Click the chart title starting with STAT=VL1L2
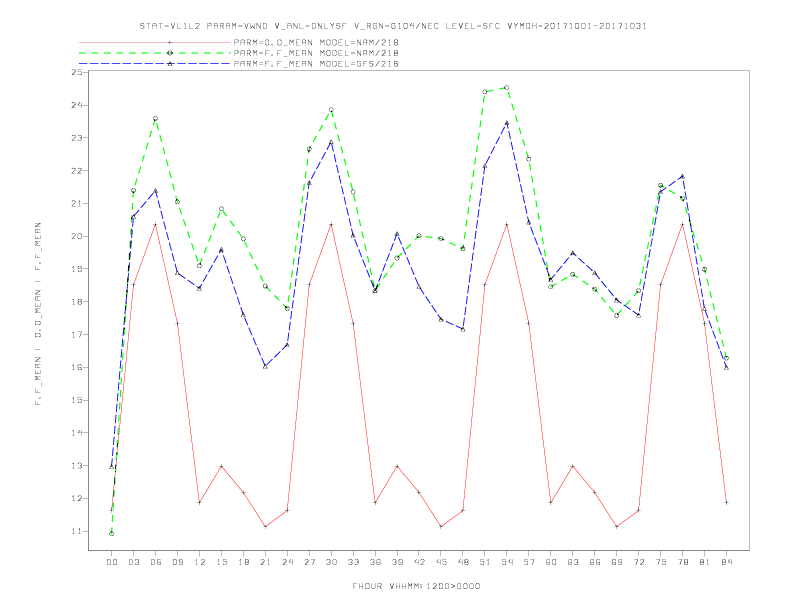Screen dimensions: 792x612 [x=393, y=26]
